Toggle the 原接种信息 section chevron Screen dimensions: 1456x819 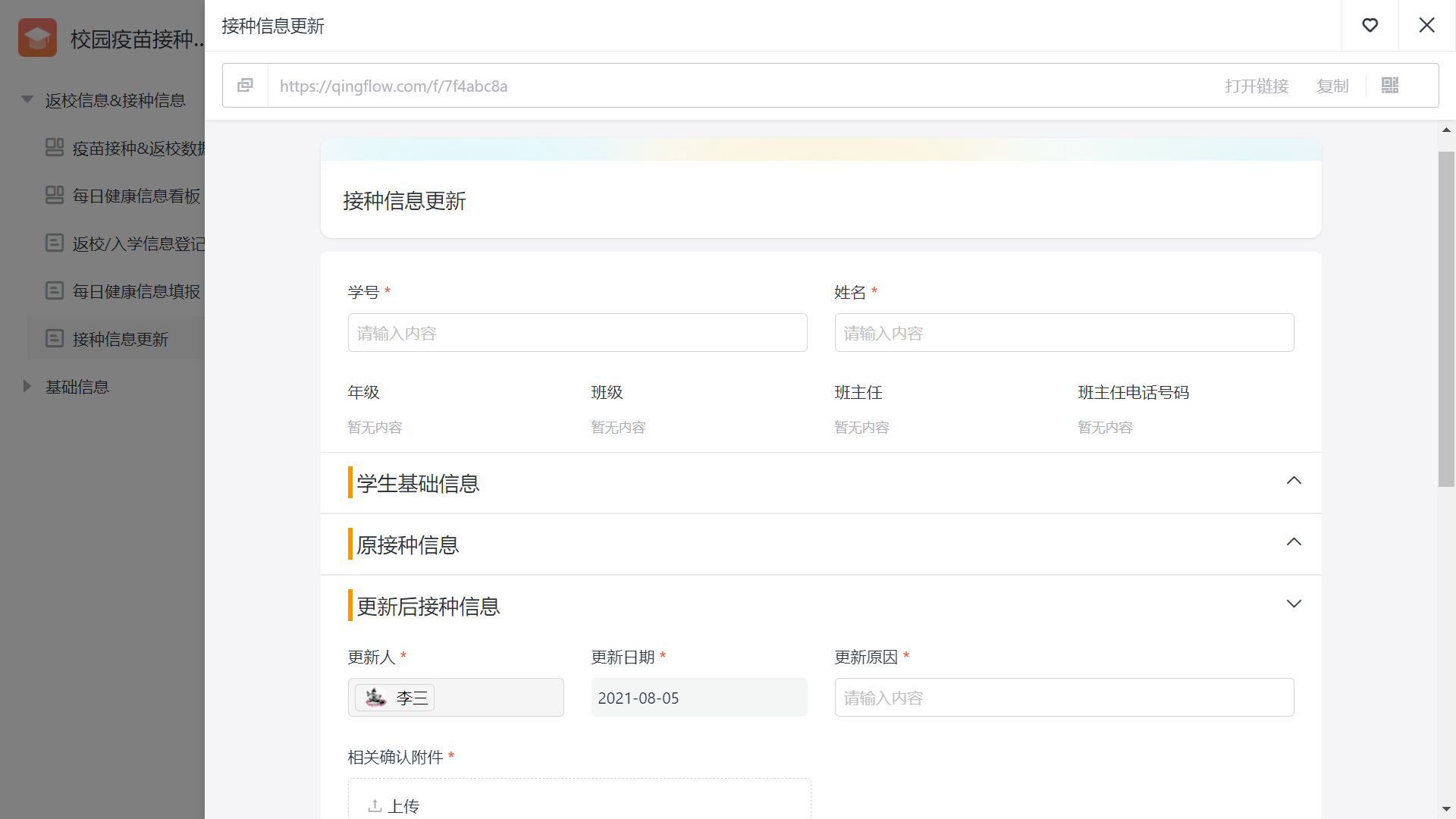tap(1294, 542)
